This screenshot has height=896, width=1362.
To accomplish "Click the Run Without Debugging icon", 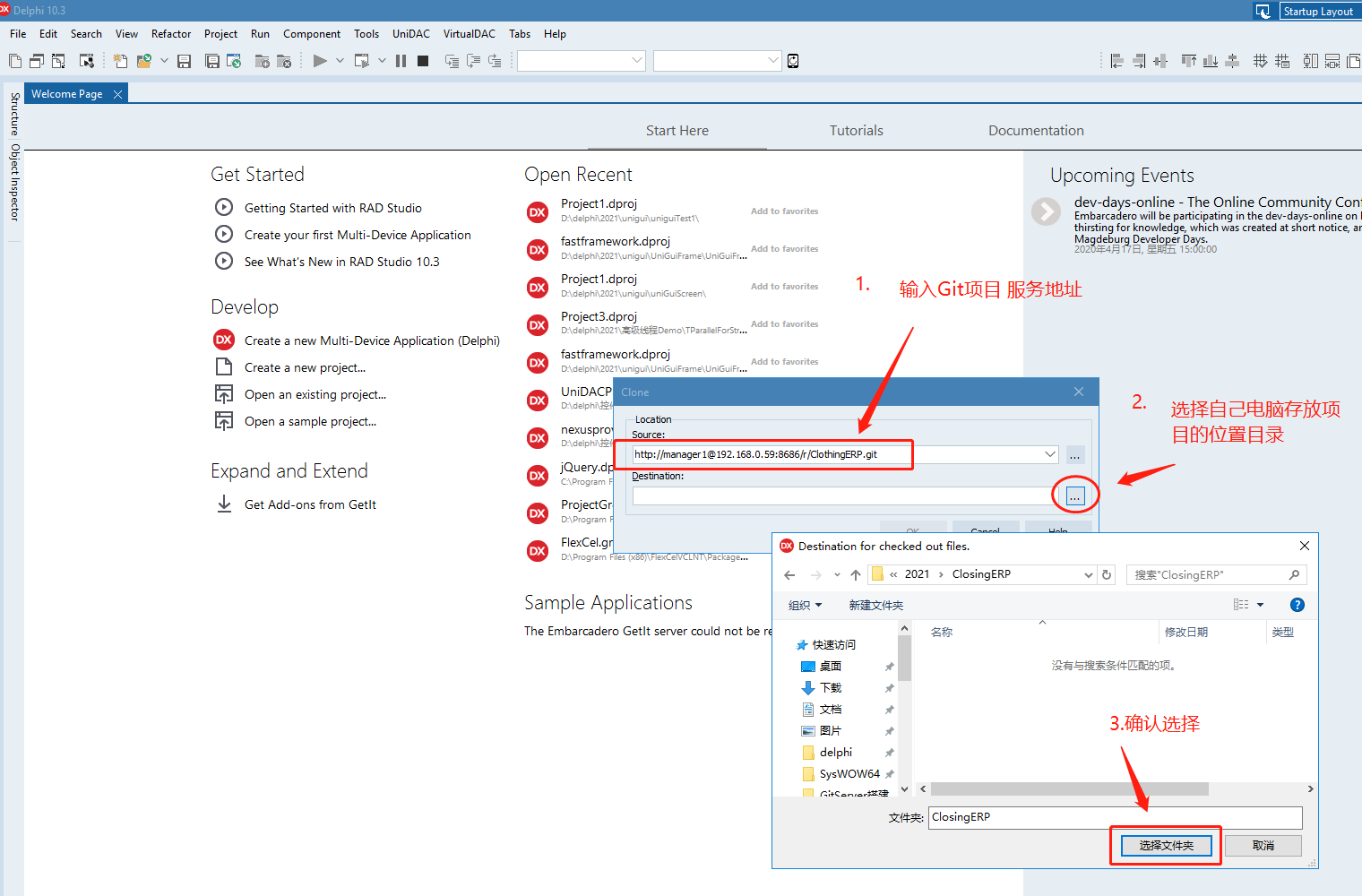I will [362, 61].
